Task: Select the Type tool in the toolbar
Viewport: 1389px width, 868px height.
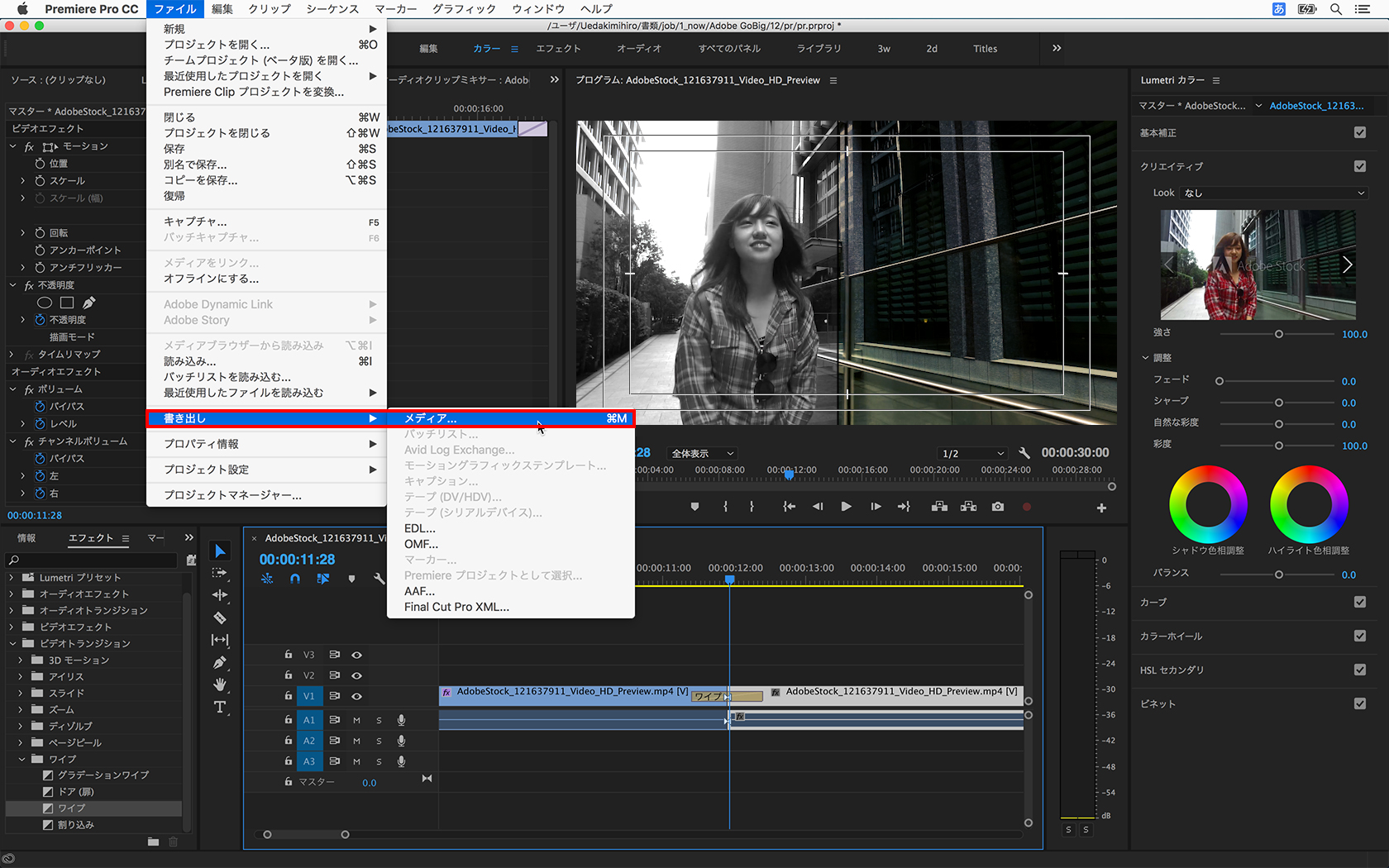Action: tap(220, 707)
